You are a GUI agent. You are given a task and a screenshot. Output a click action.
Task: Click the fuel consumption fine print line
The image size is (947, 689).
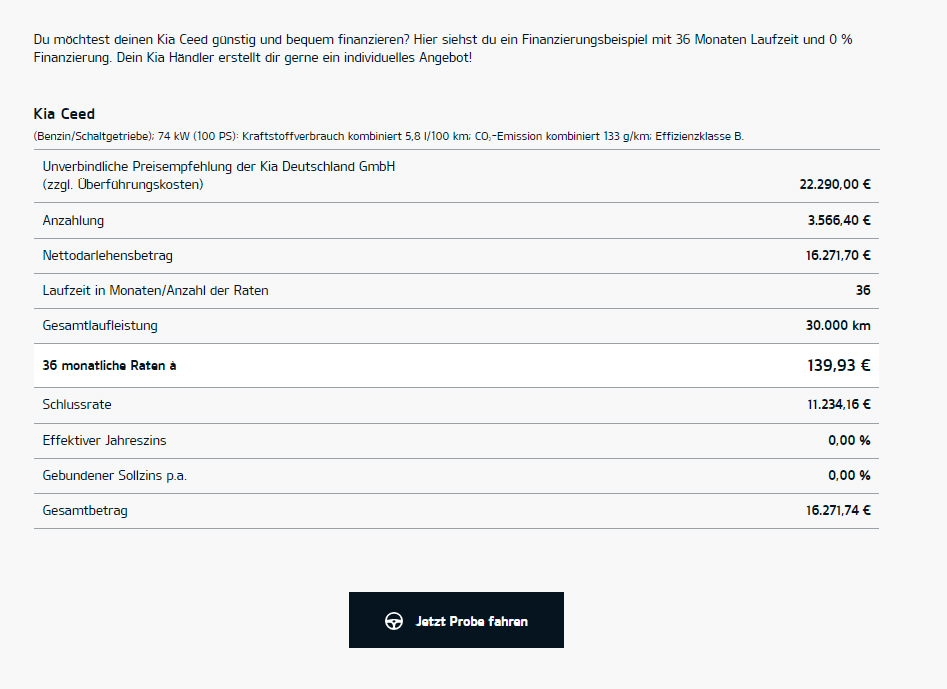(x=388, y=136)
